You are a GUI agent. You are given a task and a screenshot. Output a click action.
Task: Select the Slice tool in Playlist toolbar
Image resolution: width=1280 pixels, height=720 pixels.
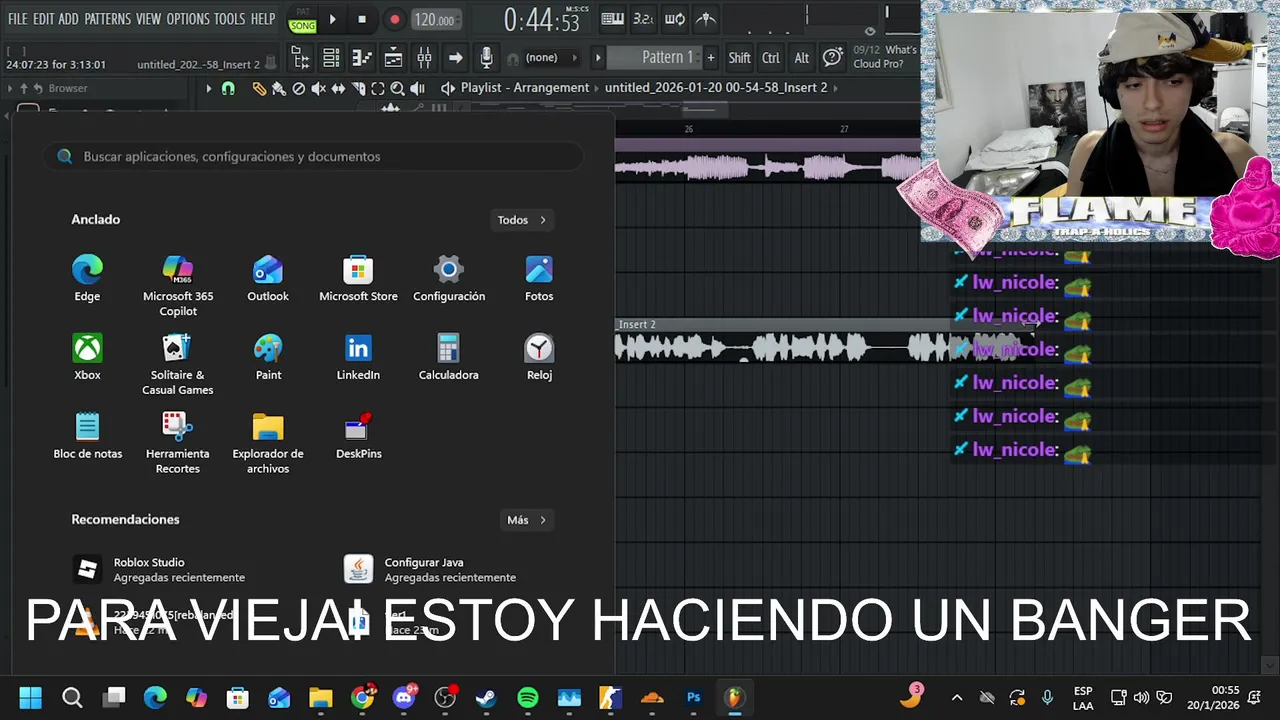coord(358,88)
